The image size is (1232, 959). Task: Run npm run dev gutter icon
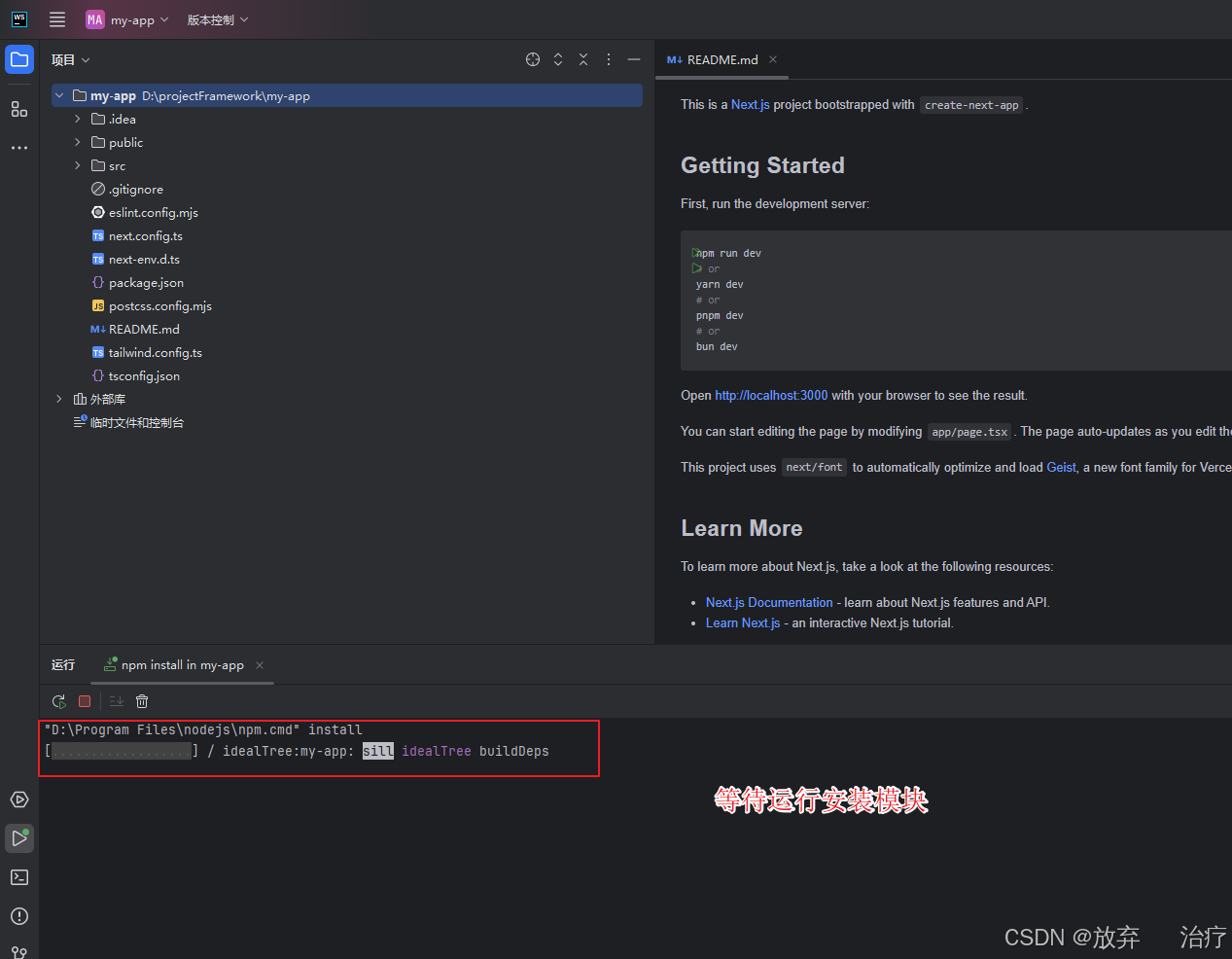pyautogui.click(x=696, y=253)
